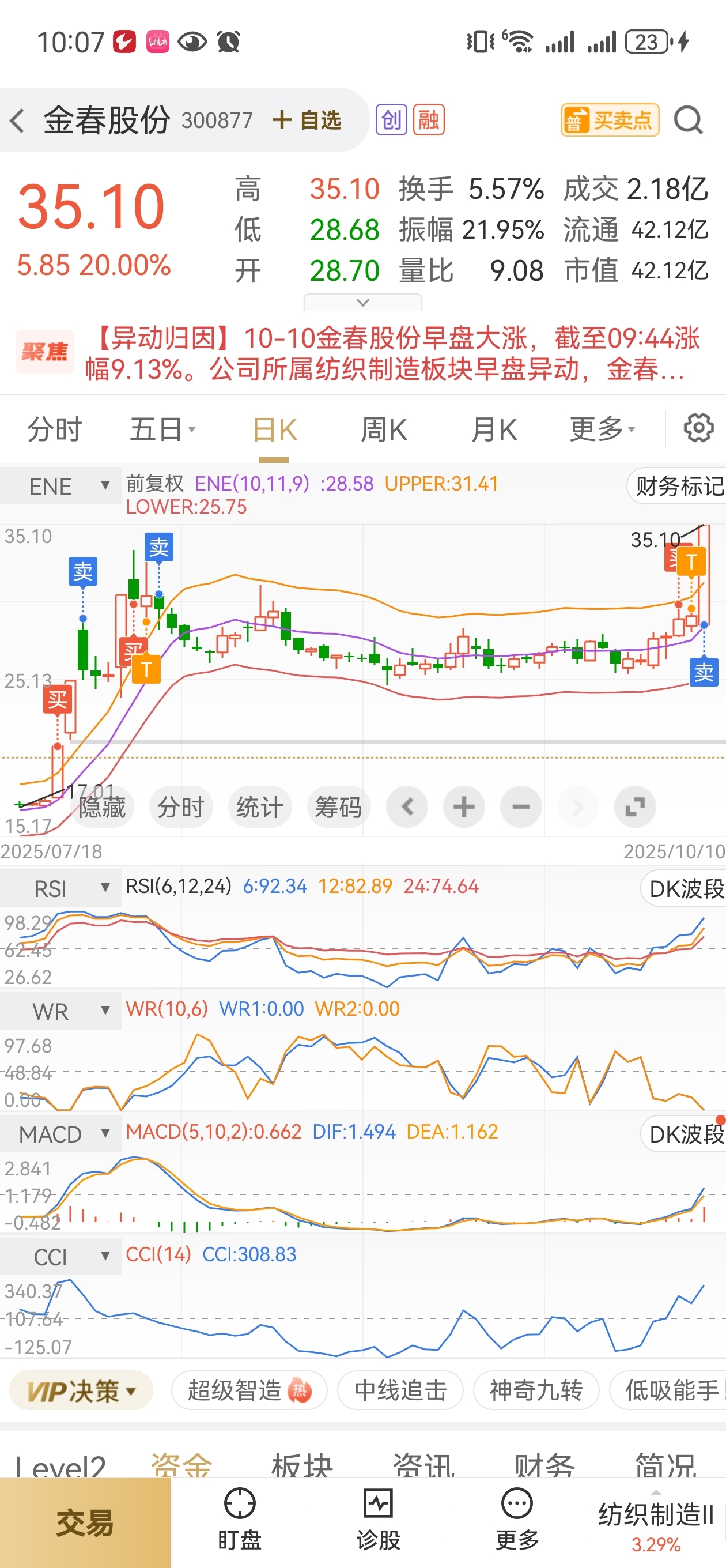This screenshot has height=1568, width=726.
Task: Open 资金 section tab
Action: [181, 1466]
